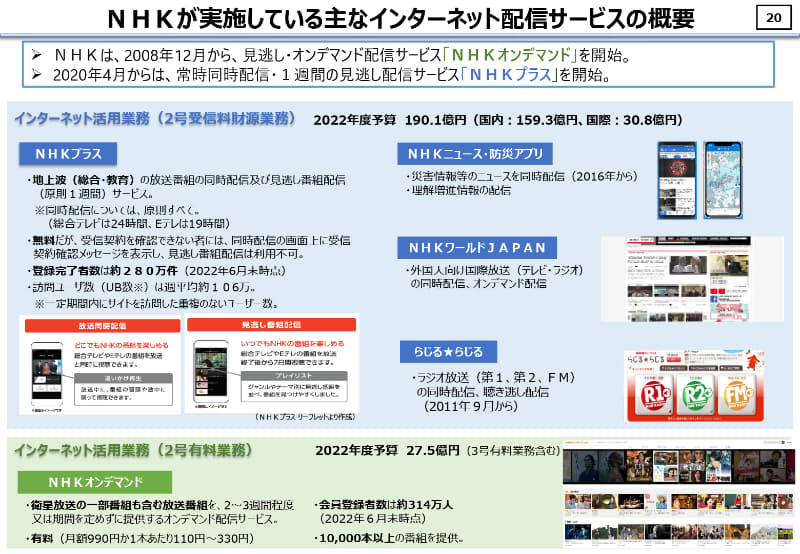Click the caption (NHKプラス リーフレットより作成)
This screenshot has width=800, height=554.
point(305,417)
